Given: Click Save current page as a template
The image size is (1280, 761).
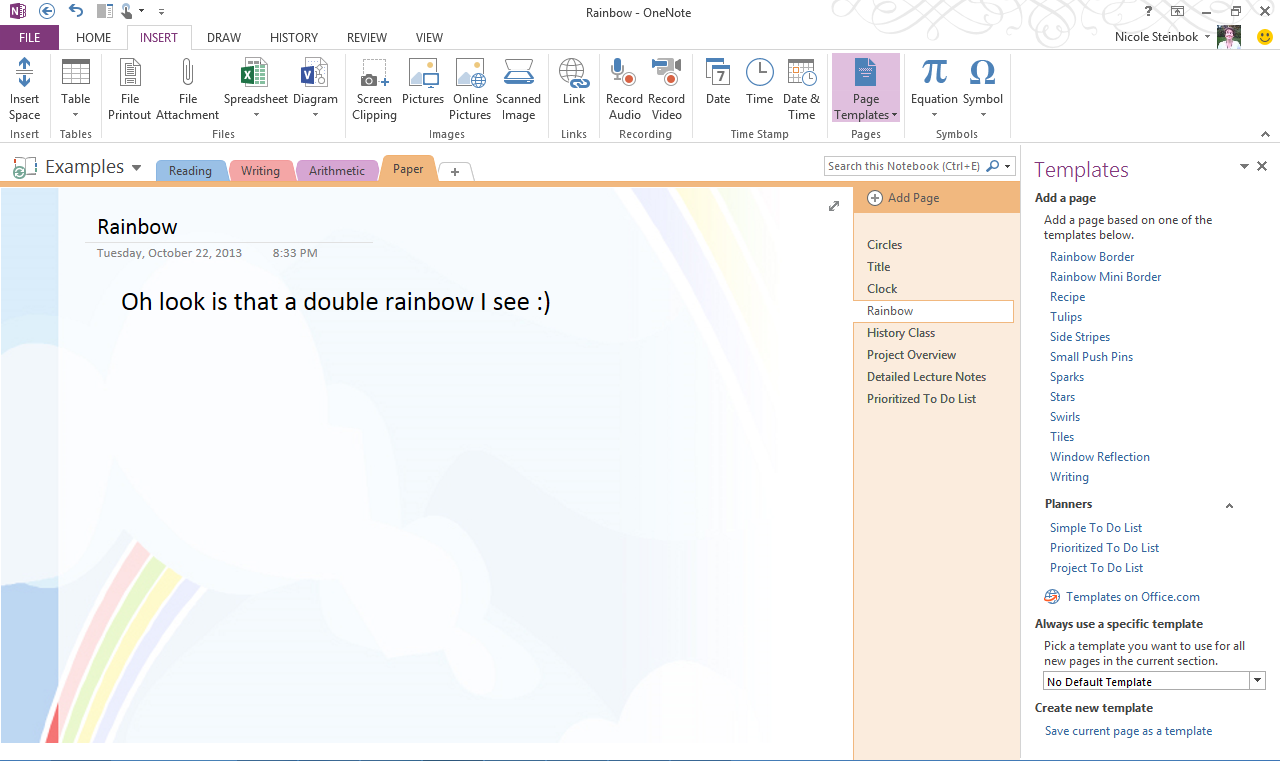Looking at the screenshot, I should pos(1128,730).
